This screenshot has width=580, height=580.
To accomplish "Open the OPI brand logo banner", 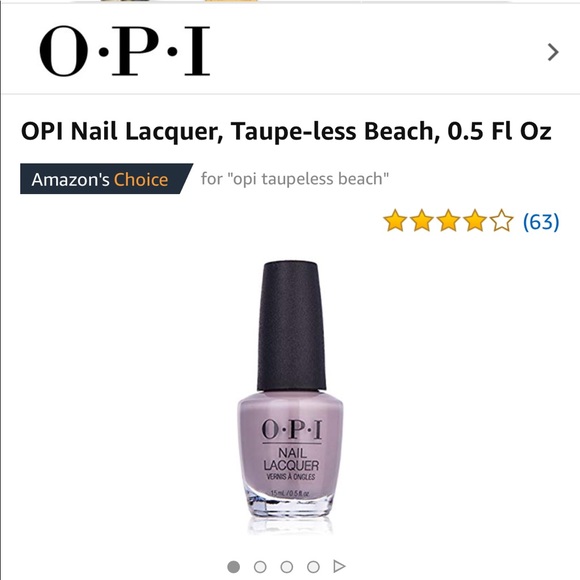I will [x=125, y=51].
